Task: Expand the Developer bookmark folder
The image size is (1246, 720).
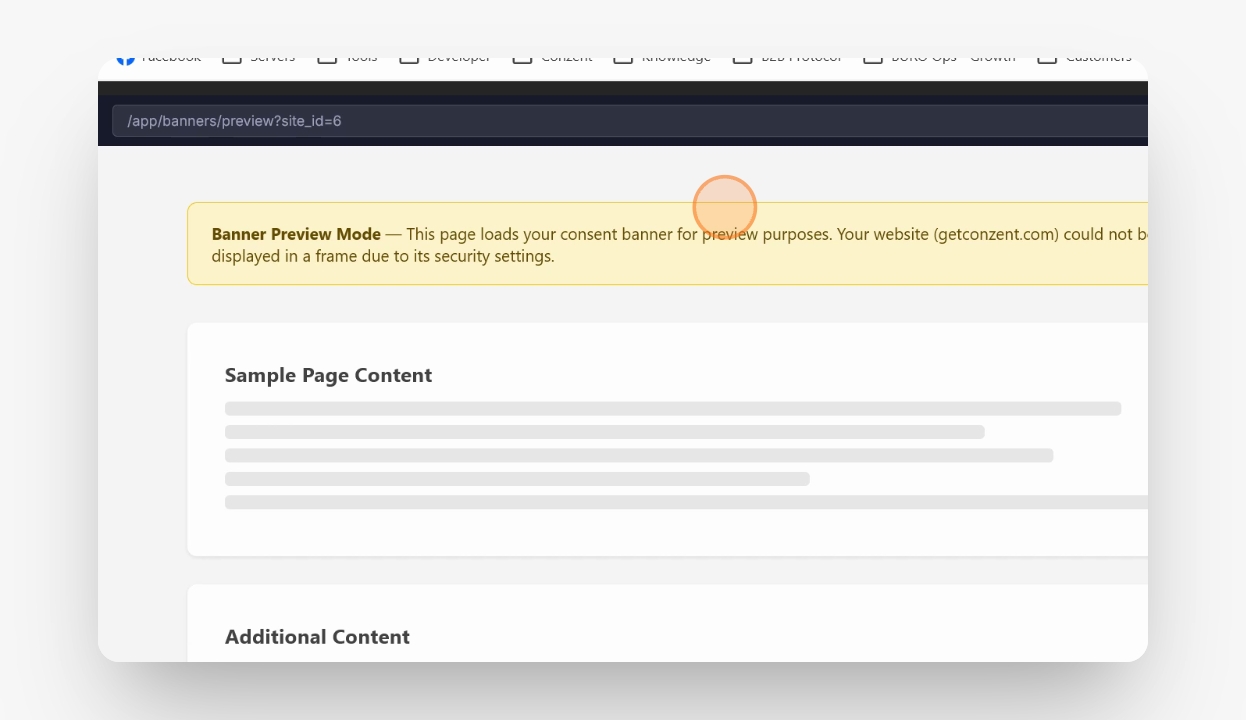Action: pos(444,58)
